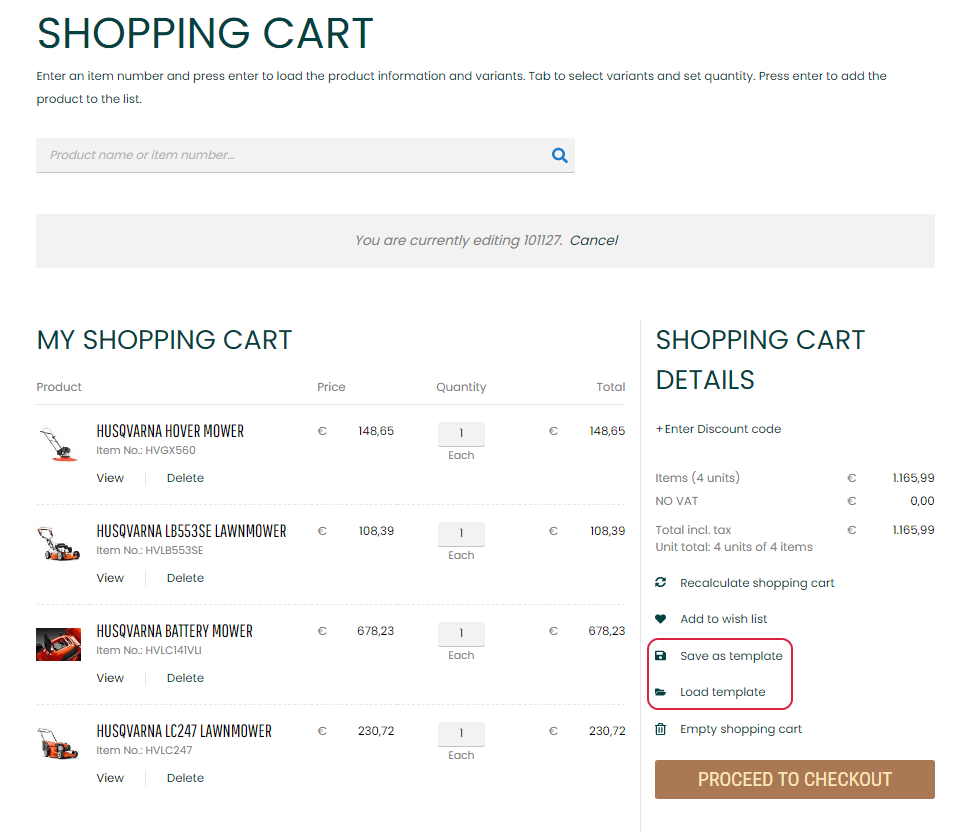Click the recalculate shopping cart refresh icon
The image size is (970, 831).
(661, 582)
